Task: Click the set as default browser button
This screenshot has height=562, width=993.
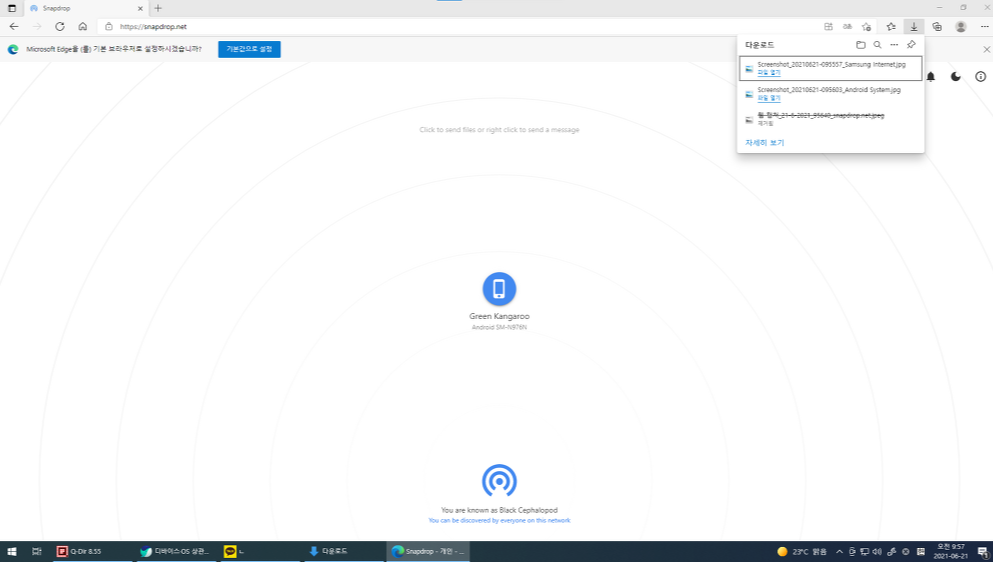Action: coord(250,49)
